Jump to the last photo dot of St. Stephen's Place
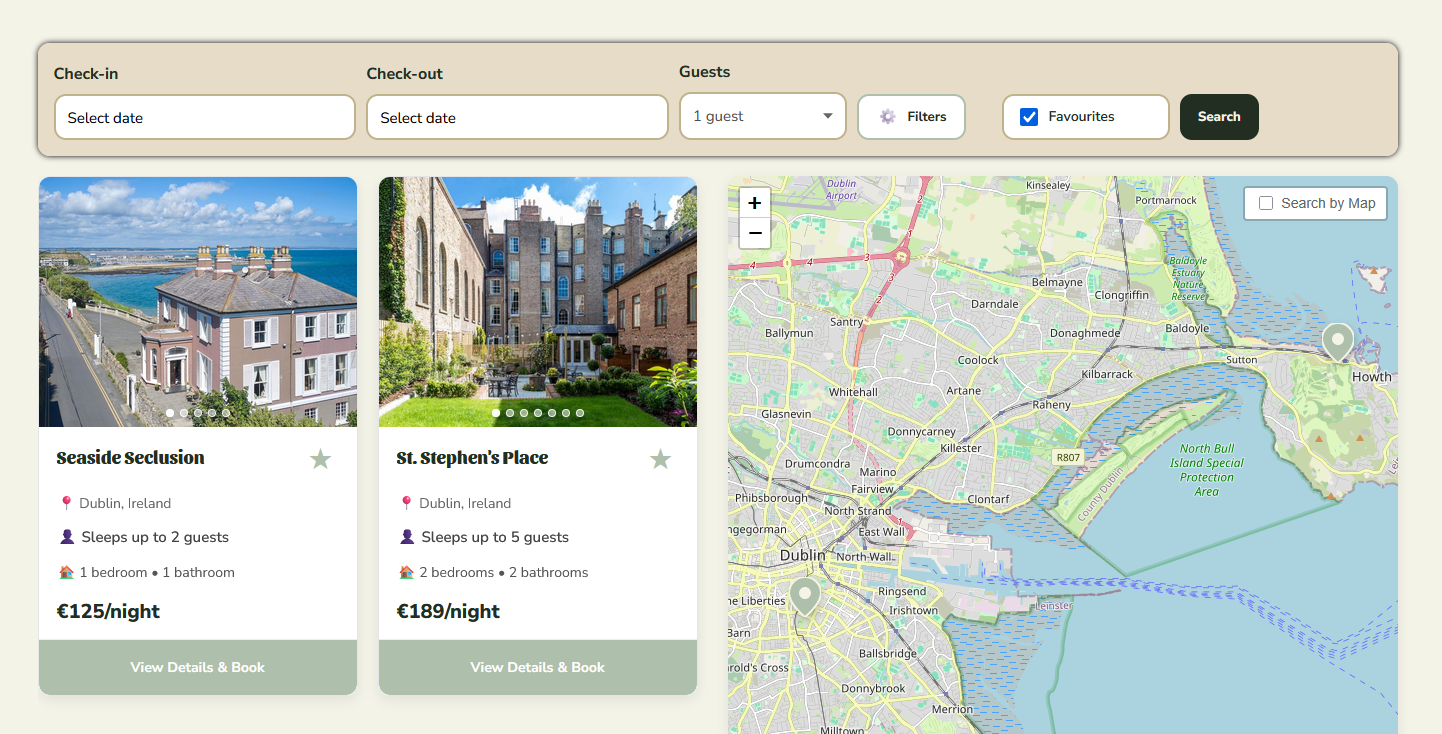1442x734 pixels. click(580, 413)
